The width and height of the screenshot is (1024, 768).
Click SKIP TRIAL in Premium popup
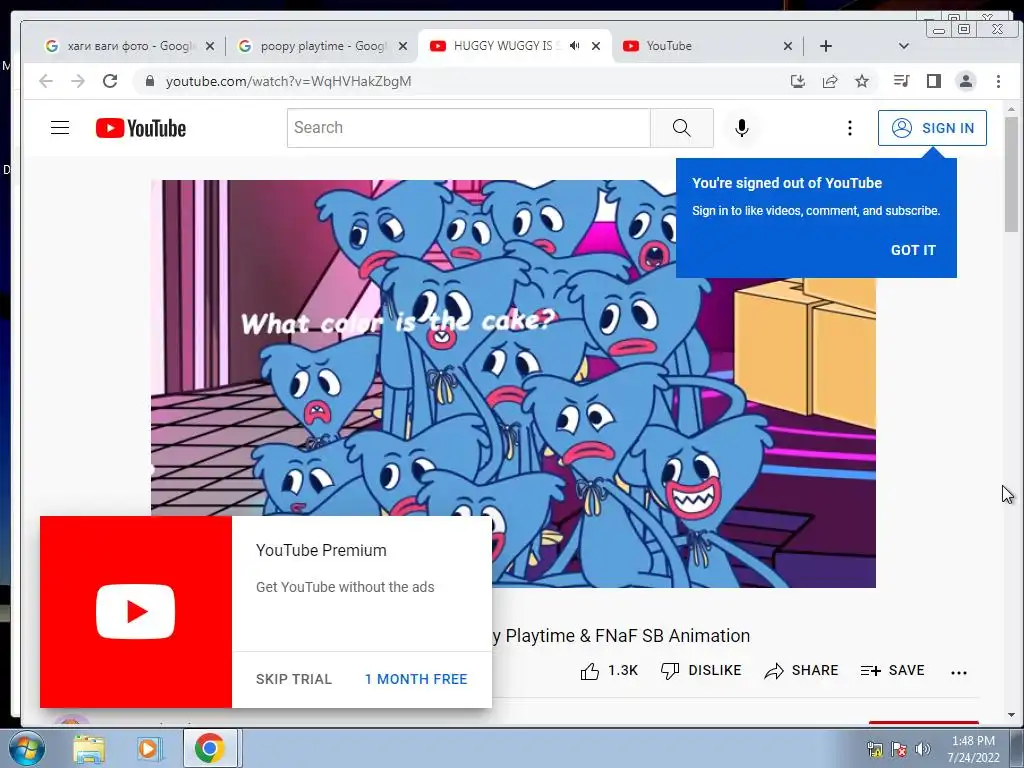294,679
